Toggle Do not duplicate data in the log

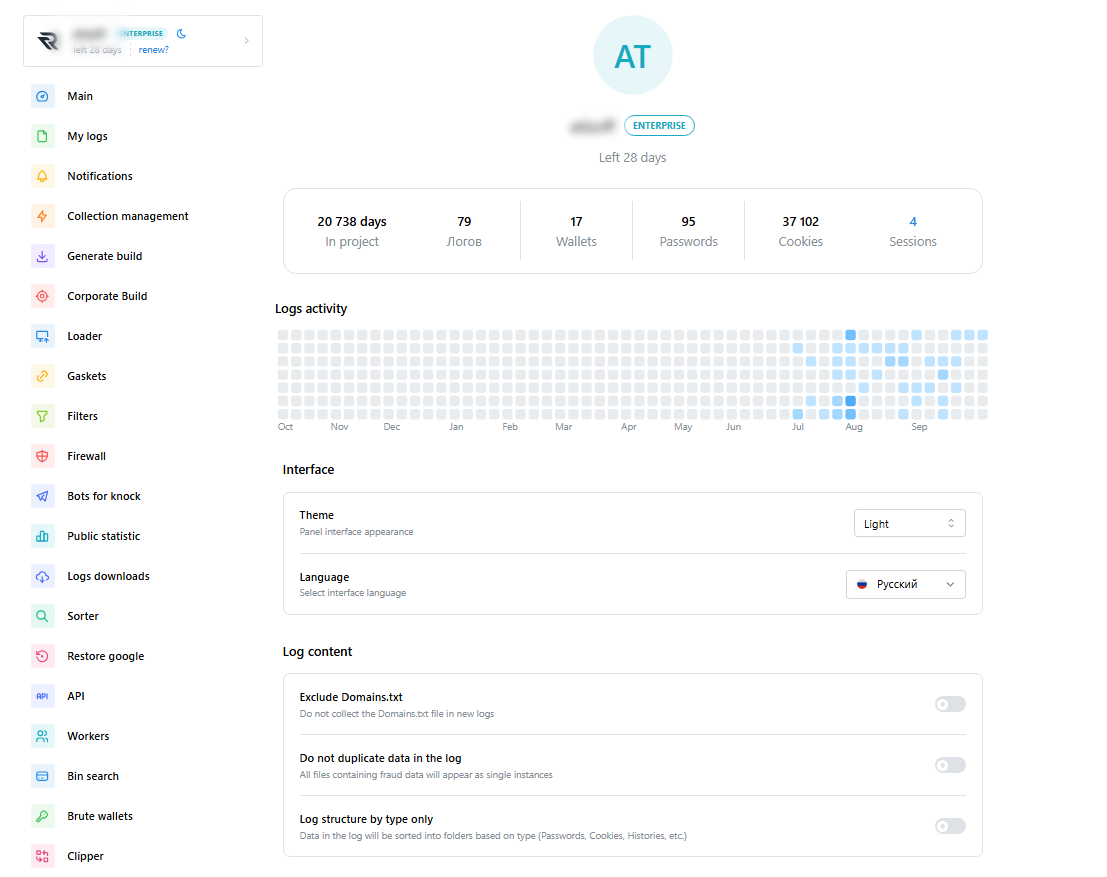tap(950, 765)
